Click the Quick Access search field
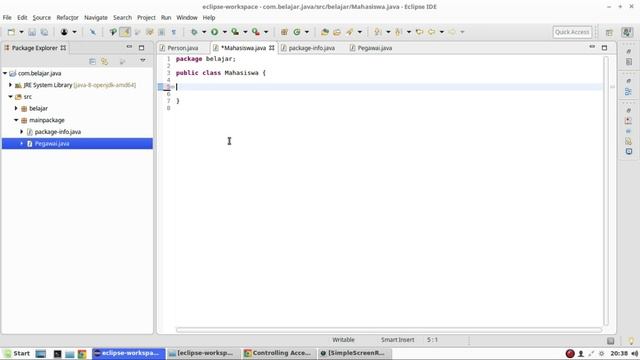Screen dimensions: 640x360 [572, 32]
